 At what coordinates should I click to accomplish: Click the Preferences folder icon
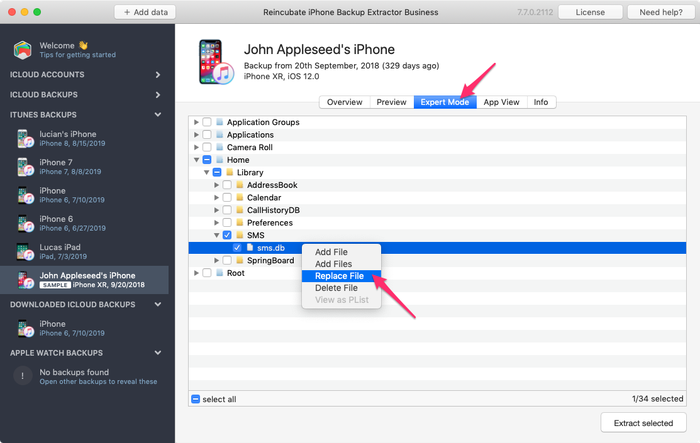(240, 222)
